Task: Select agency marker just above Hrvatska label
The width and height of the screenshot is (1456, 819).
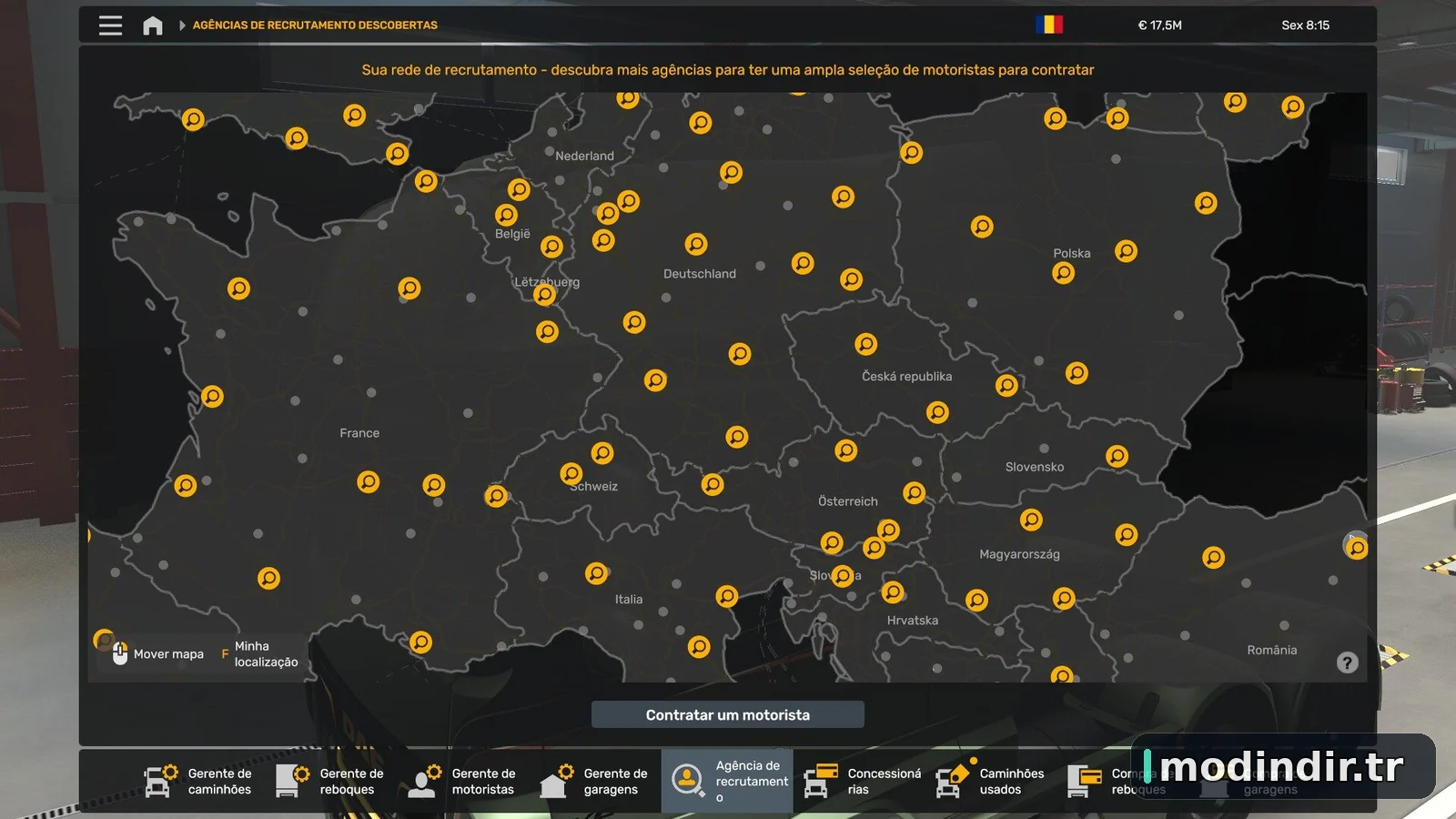Action: 894,592
